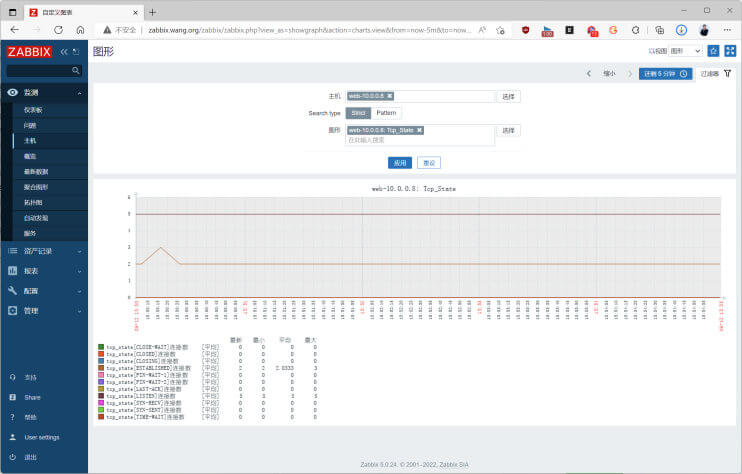Click the CLOSE-WAIT legend color swatch
Viewport: 742px width, 474px height.
101,347
